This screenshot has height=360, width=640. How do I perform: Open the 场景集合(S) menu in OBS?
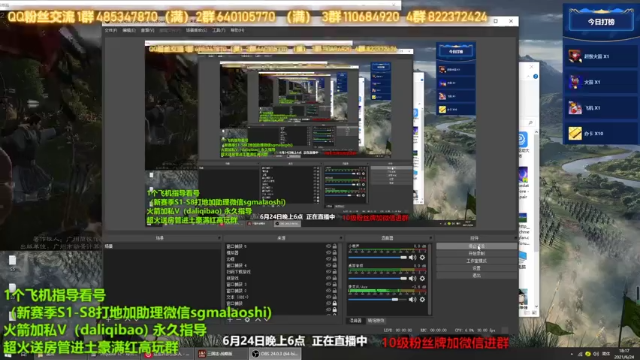196,30
